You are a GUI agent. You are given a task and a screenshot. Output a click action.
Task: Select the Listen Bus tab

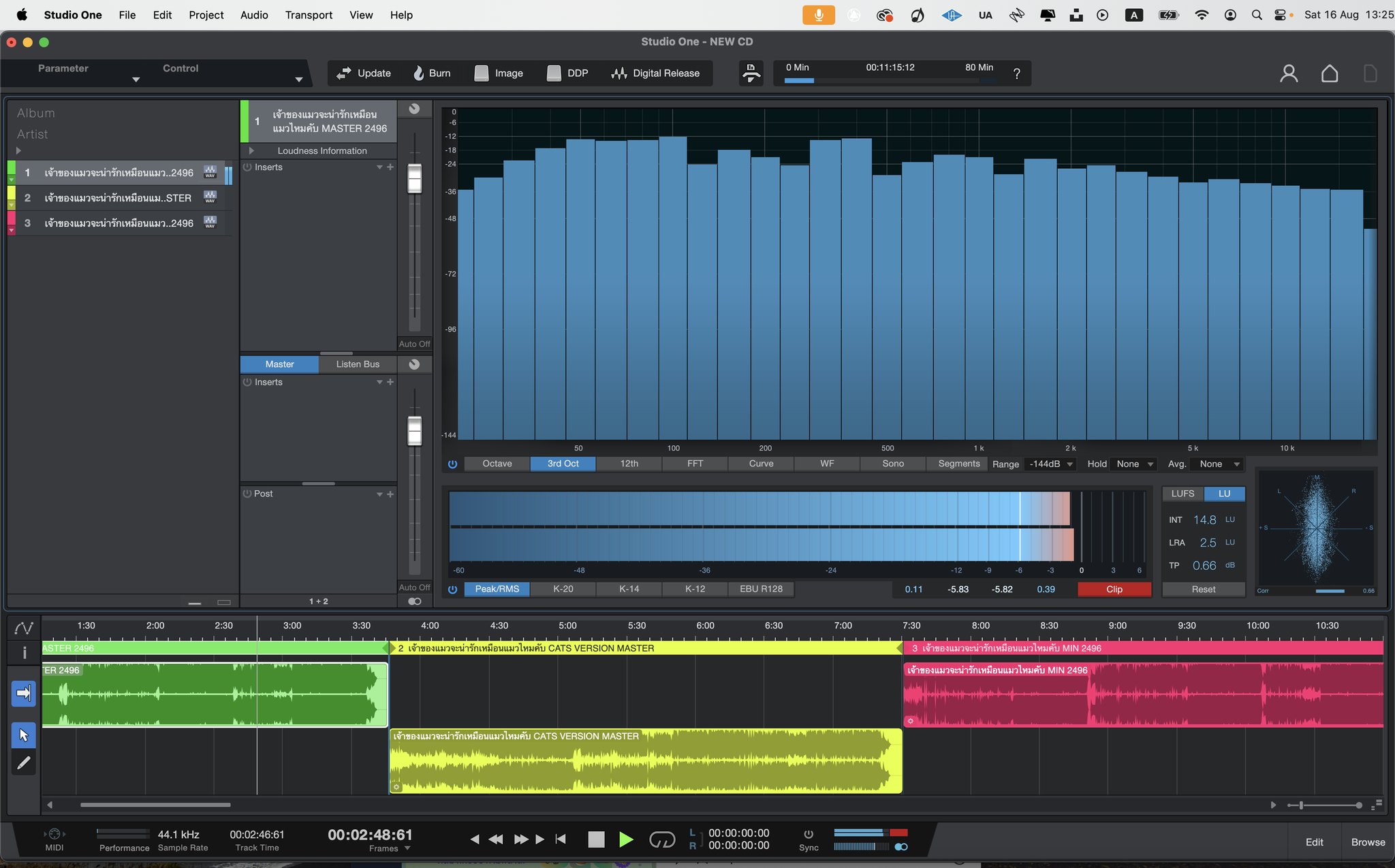click(x=358, y=364)
